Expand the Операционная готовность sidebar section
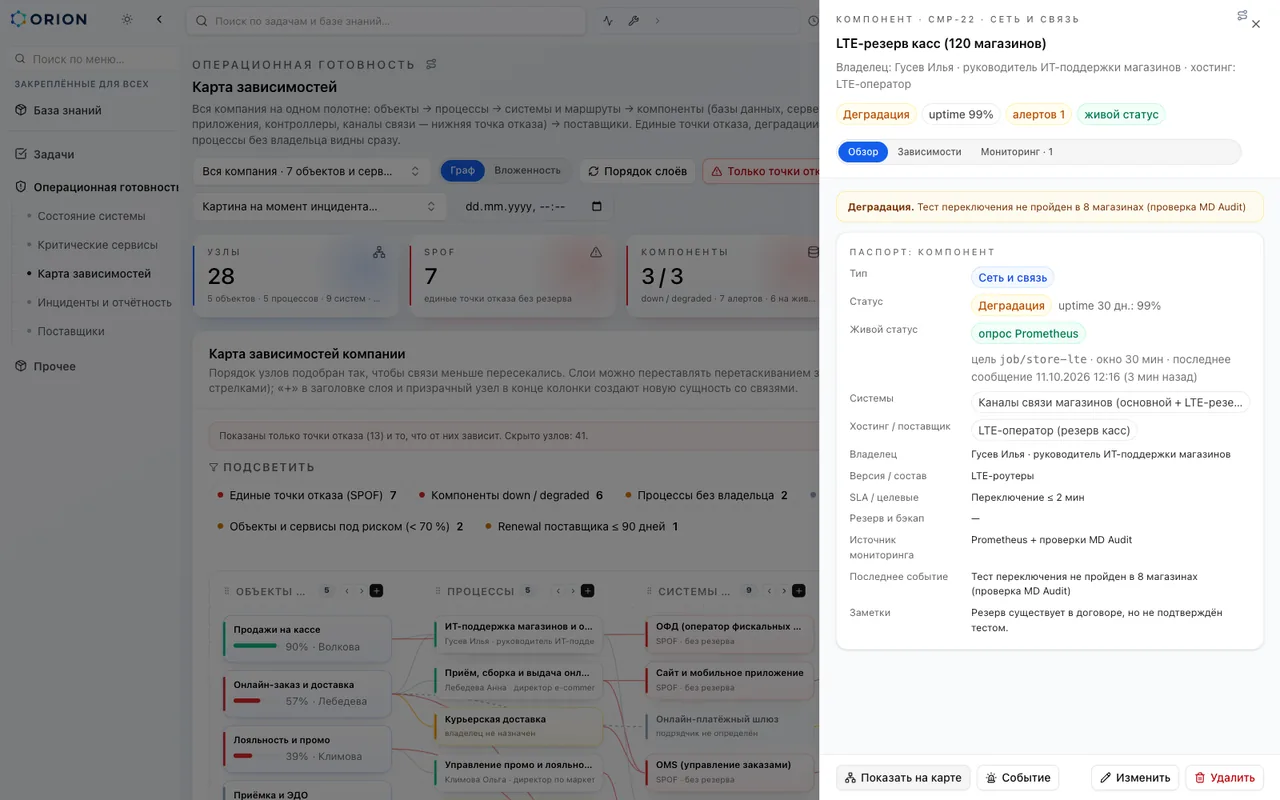The height and width of the screenshot is (800, 1280). click(96, 187)
